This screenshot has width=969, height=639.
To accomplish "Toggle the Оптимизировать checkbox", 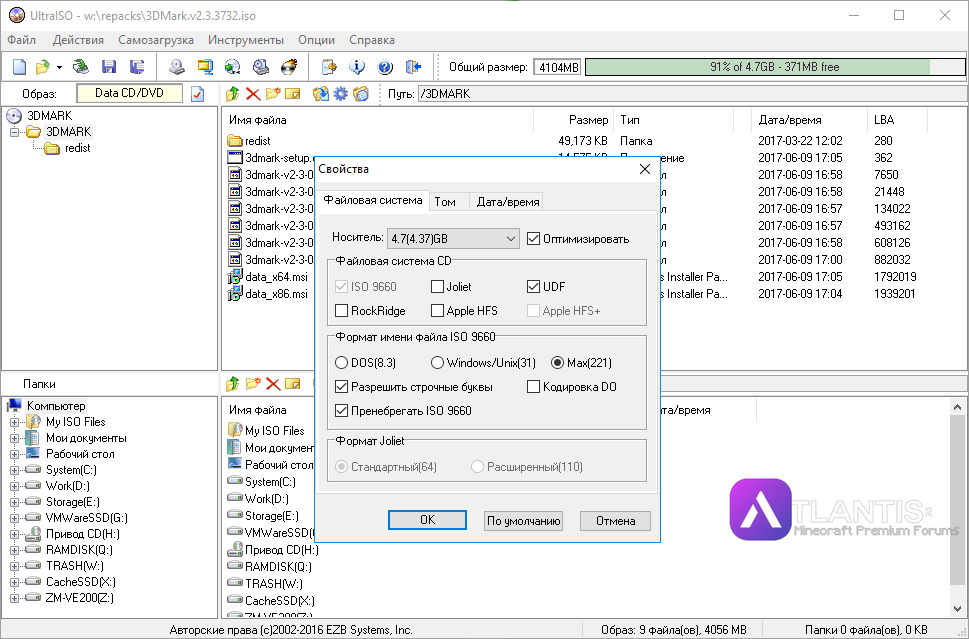I will pyautogui.click(x=533, y=239).
